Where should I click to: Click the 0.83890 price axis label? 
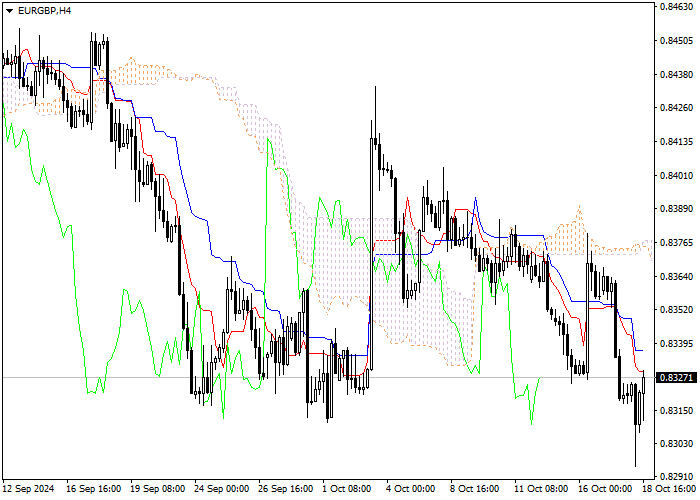[676, 208]
